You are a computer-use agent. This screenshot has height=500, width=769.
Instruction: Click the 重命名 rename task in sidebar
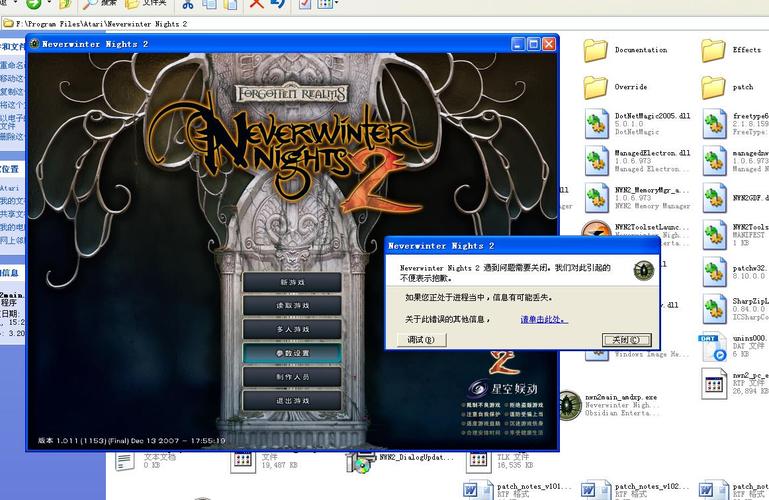coord(12,65)
